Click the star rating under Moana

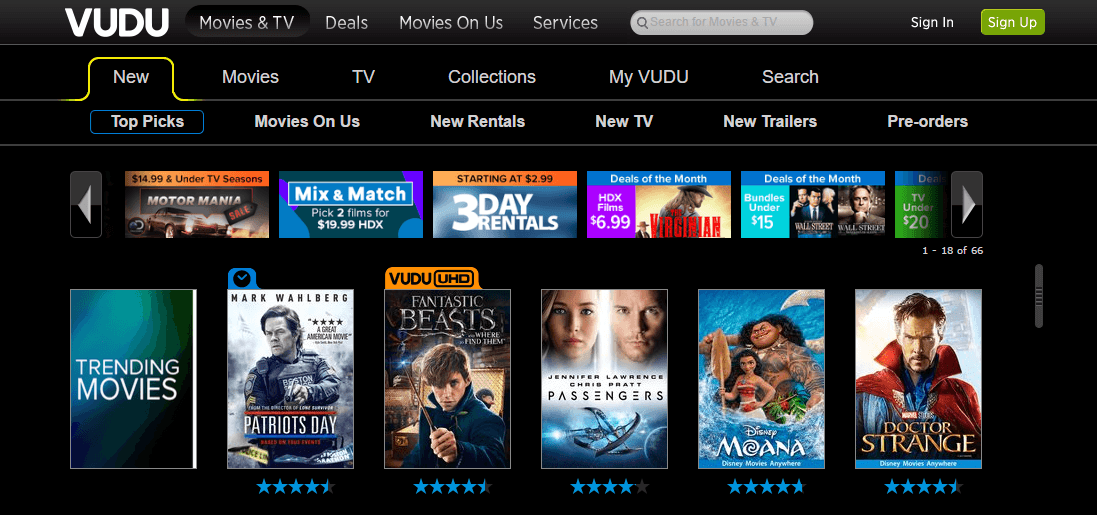click(x=766, y=486)
